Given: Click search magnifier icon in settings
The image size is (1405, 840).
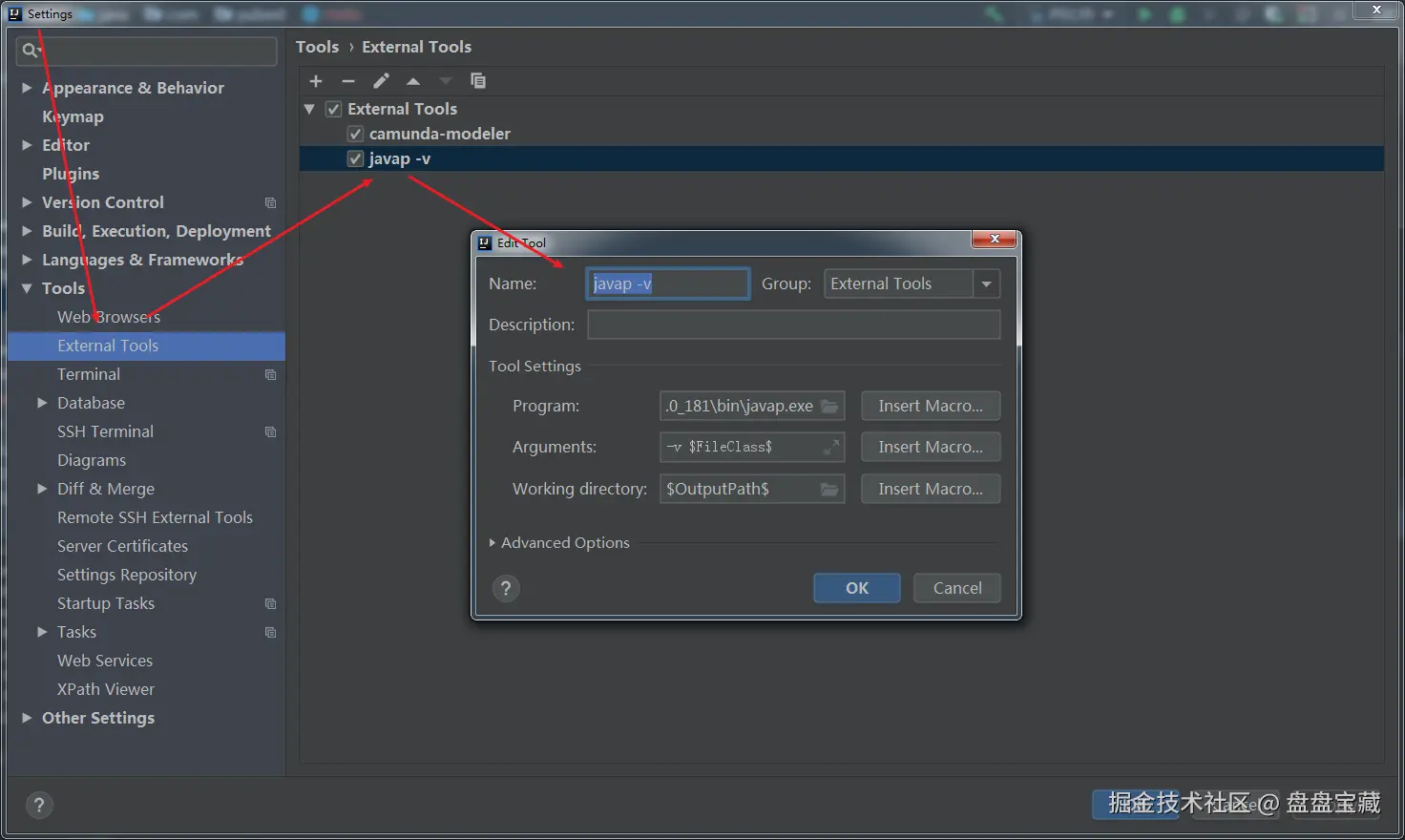Looking at the screenshot, I should coord(31,51).
